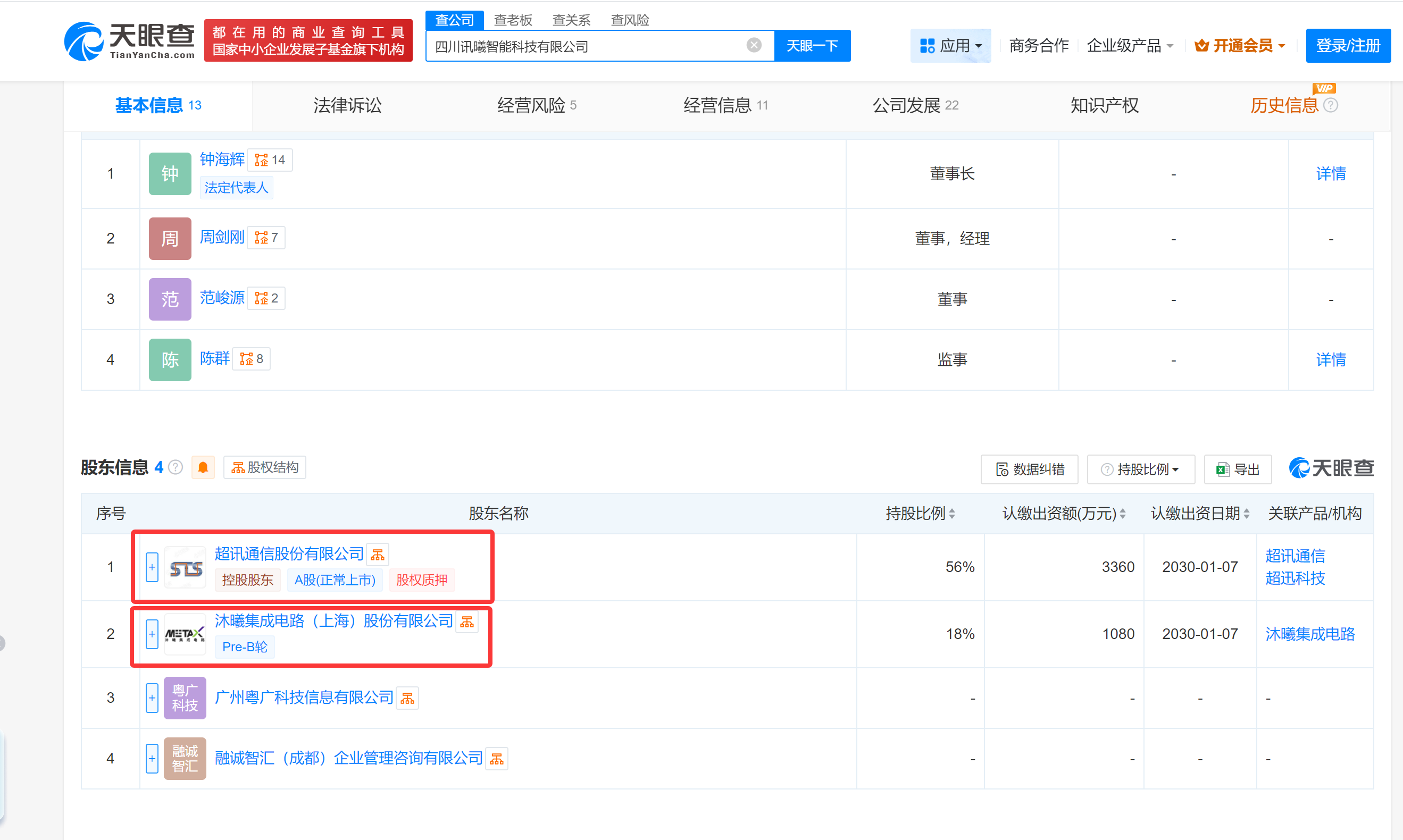
Task: Open 超讯通信股份有限公司 company link
Action: (x=289, y=554)
